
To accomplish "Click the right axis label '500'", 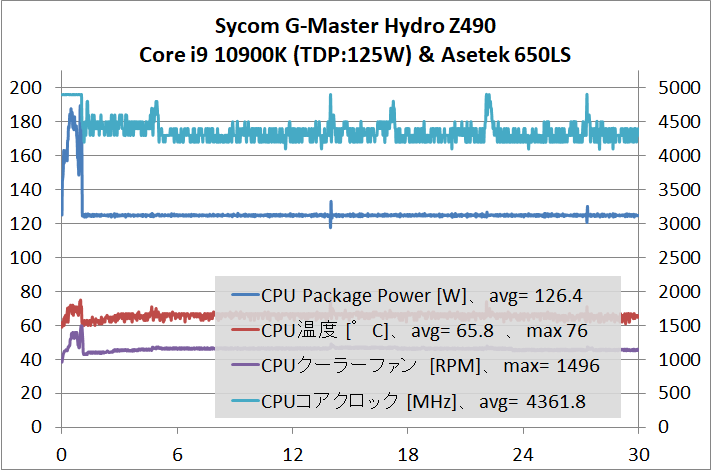I will [x=674, y=392].
